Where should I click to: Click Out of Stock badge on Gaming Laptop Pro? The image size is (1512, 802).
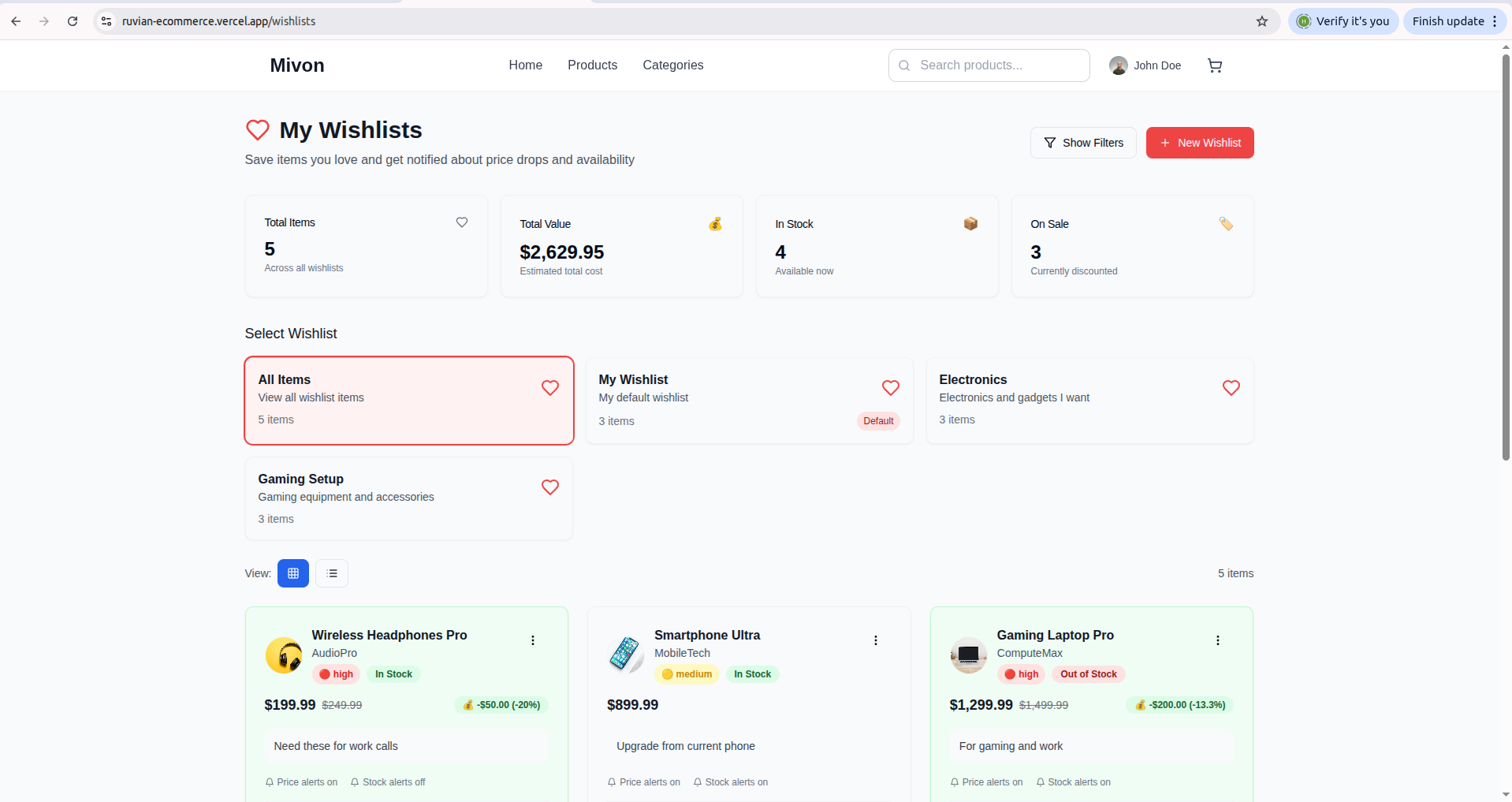[x=1089, y=674]
